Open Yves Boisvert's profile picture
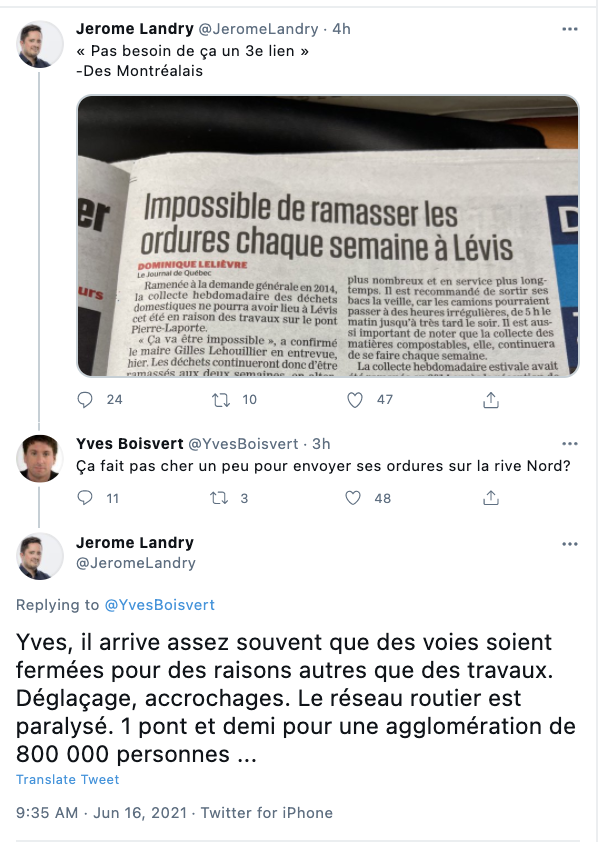 coord(39,458)
